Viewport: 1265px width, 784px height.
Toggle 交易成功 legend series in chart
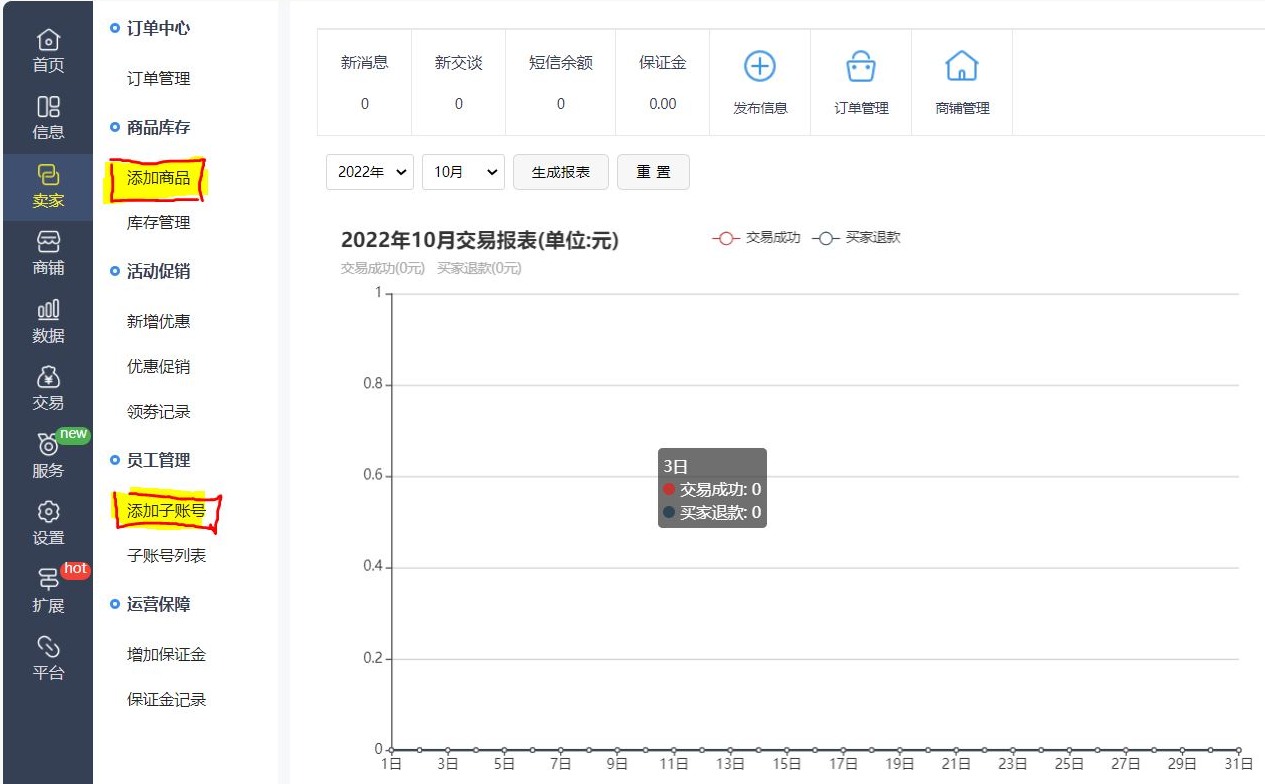[x=757, y=238]
